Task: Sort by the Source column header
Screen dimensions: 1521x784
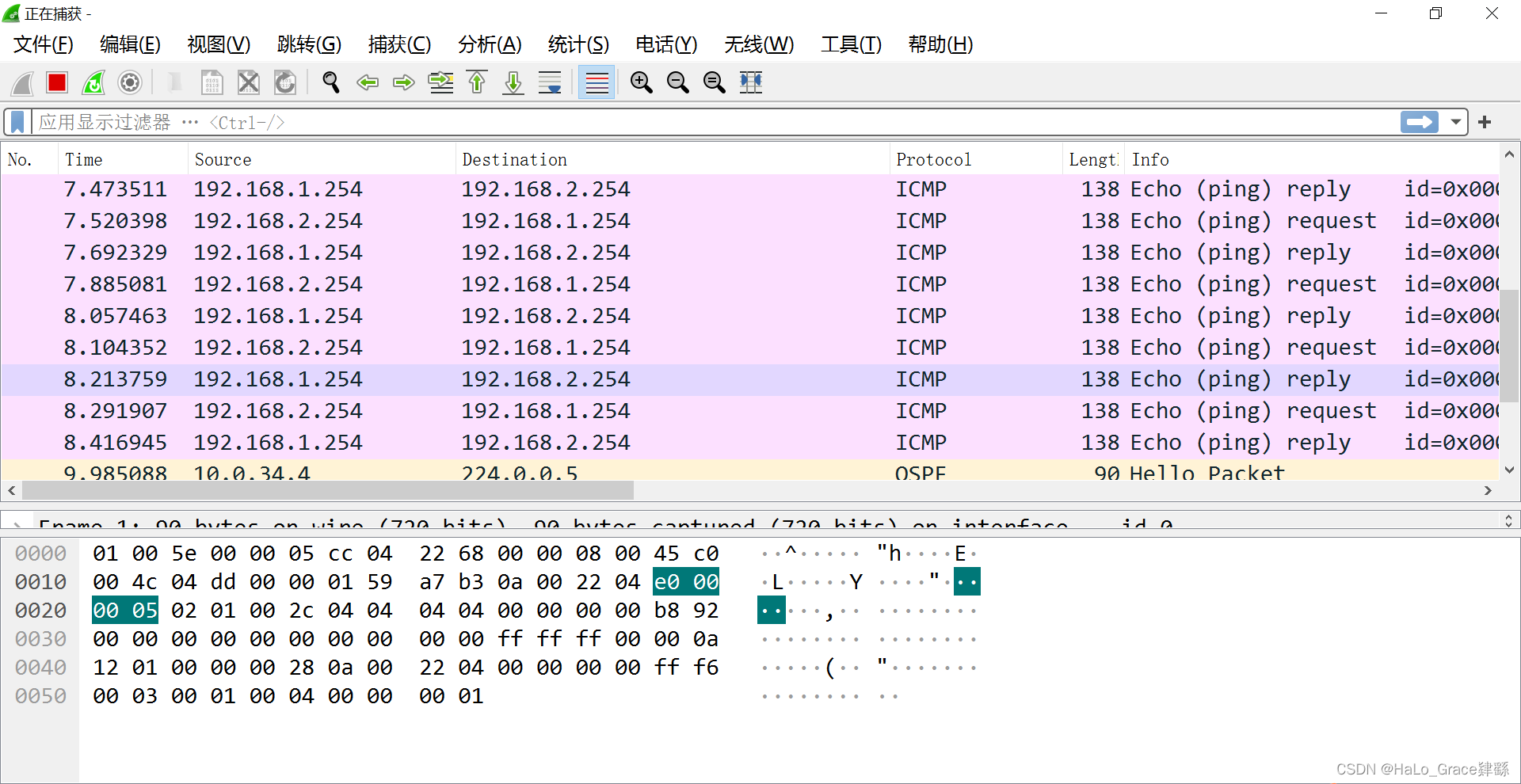Action: (322, 159)
